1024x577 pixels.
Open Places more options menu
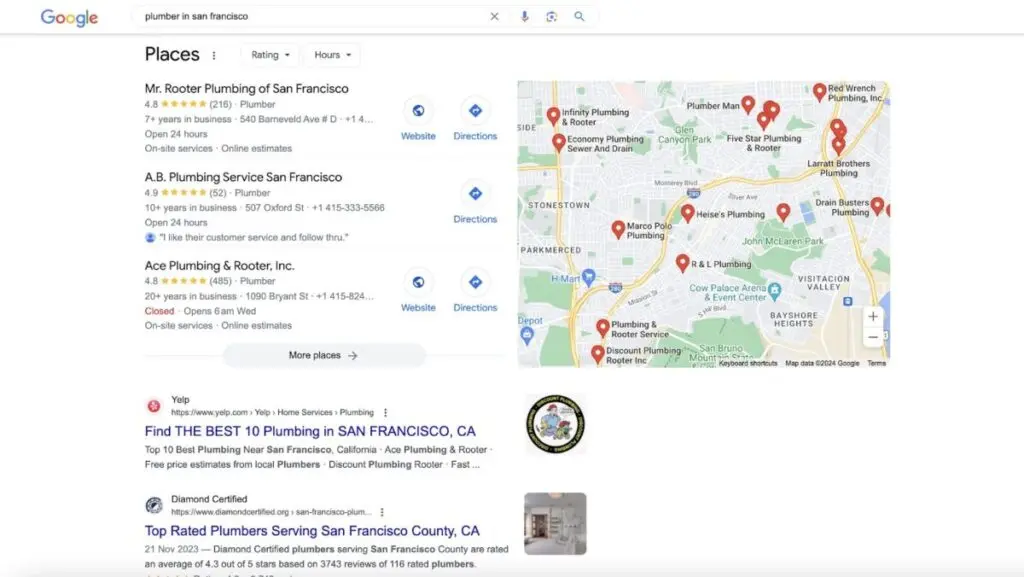pos(214,56)
